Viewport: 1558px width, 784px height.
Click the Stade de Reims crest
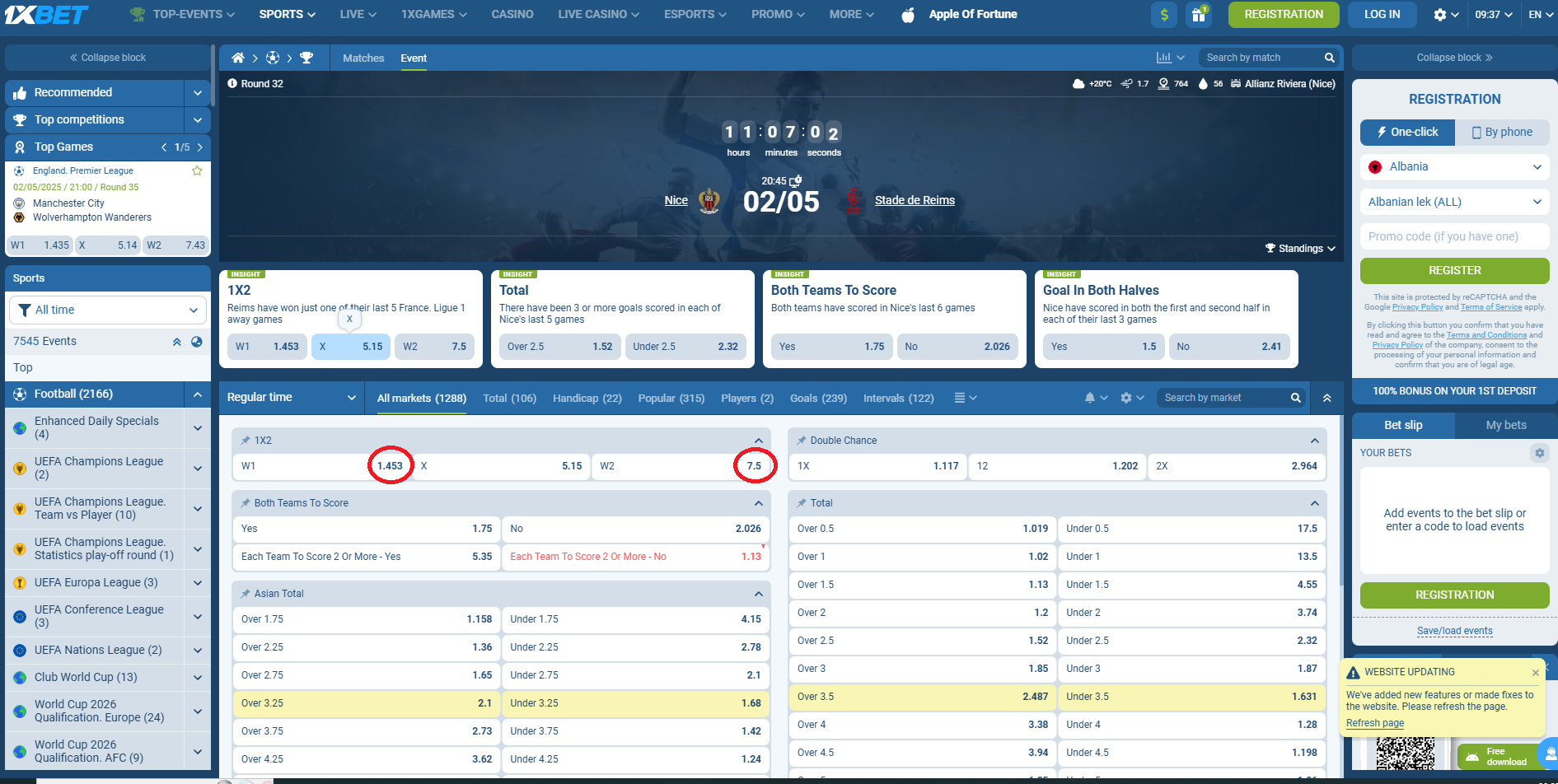click(854, 200)
